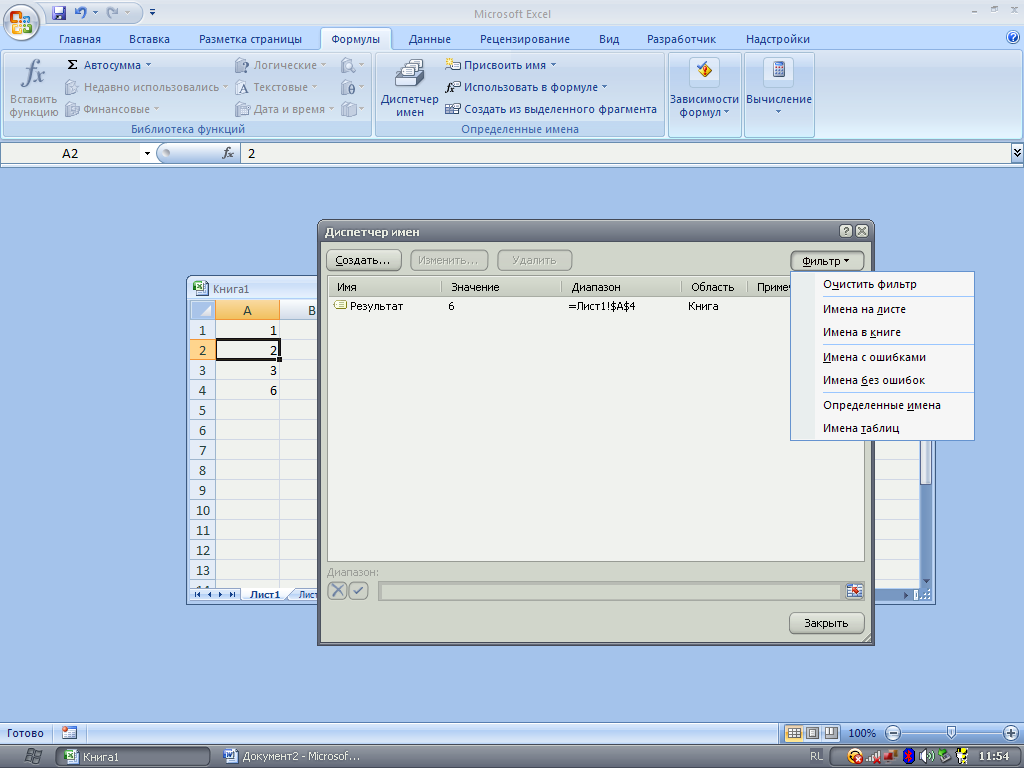Choose Names Scoped to Workbook filter
Image resolution: width=1024 pixels, height=768 pixels.
click(882, 332)
